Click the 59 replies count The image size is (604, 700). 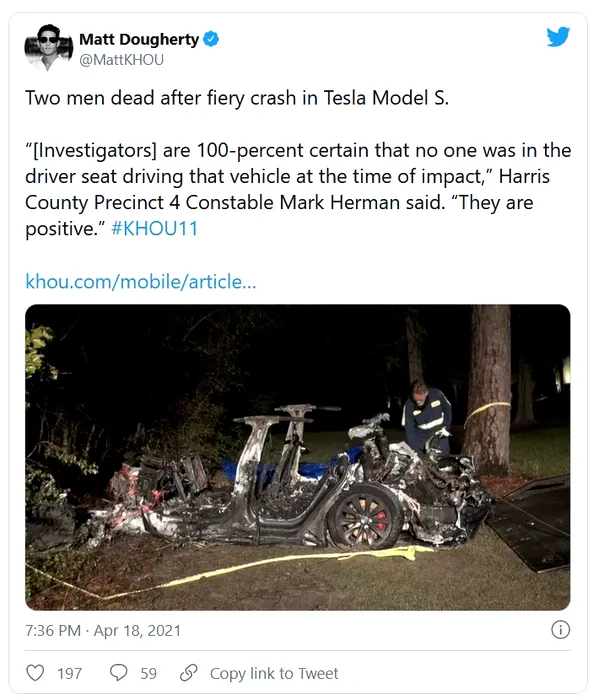pos(148,673)
